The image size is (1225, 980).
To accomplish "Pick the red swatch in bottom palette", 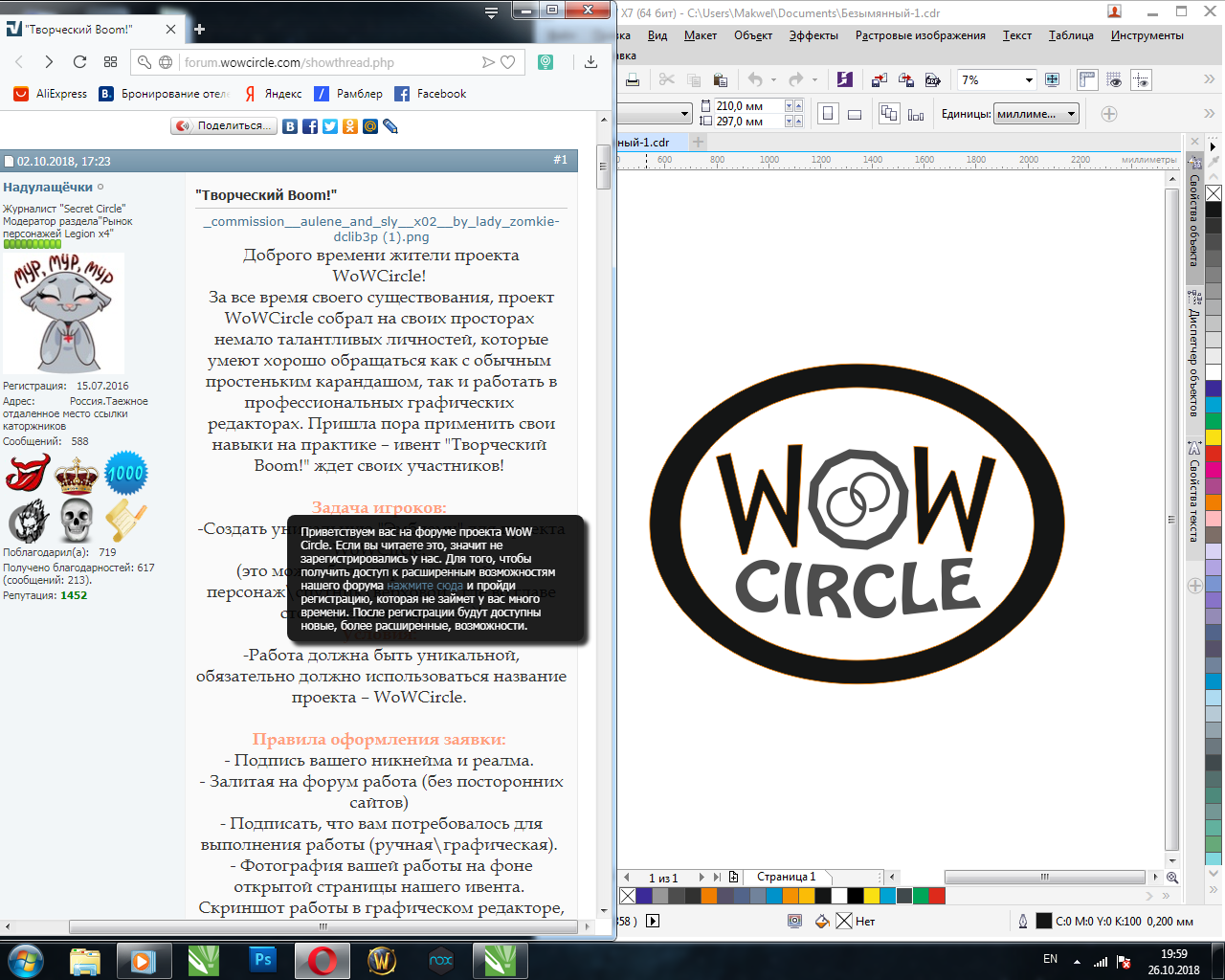I will [937, 896].
